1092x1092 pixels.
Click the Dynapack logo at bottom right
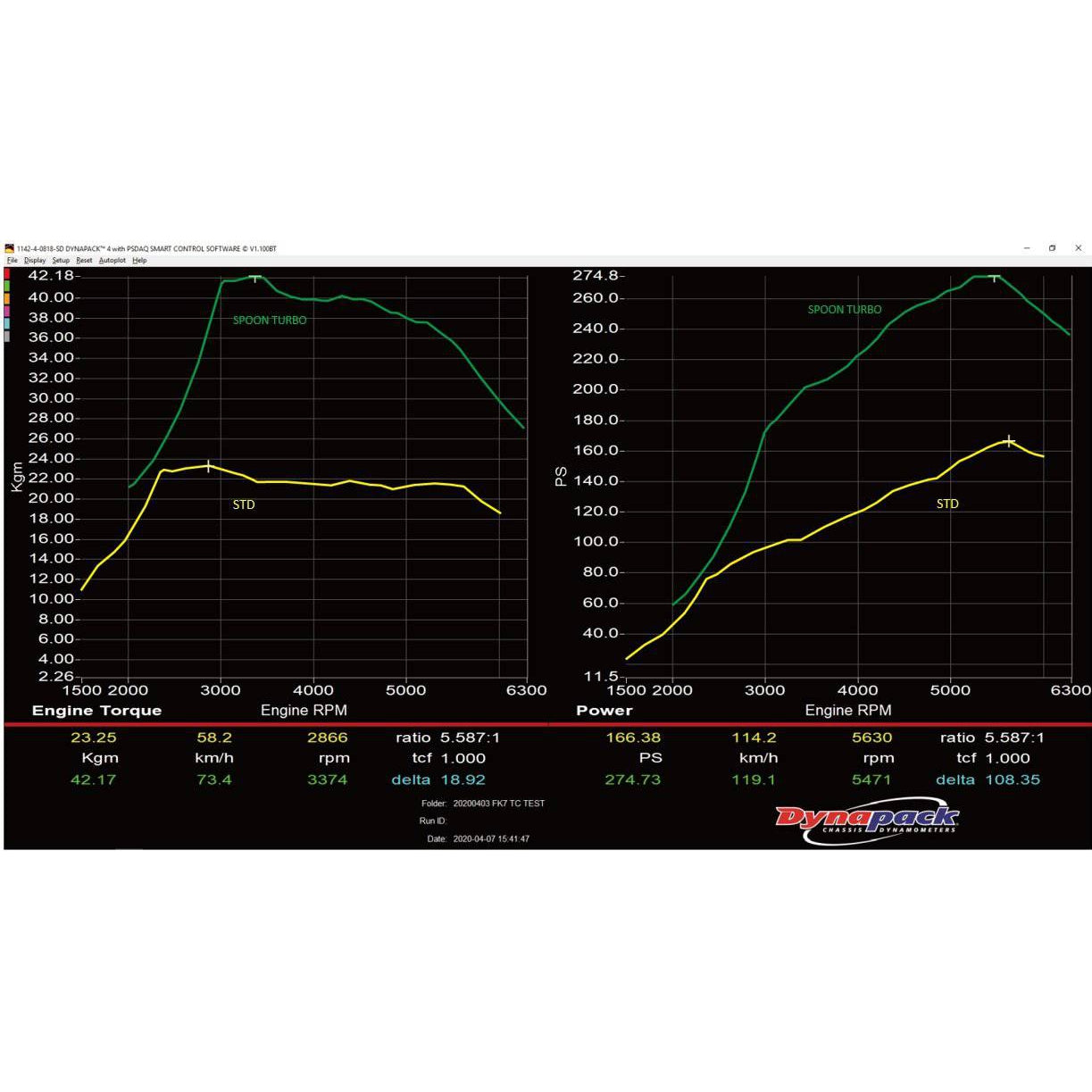tap(866, 820)
